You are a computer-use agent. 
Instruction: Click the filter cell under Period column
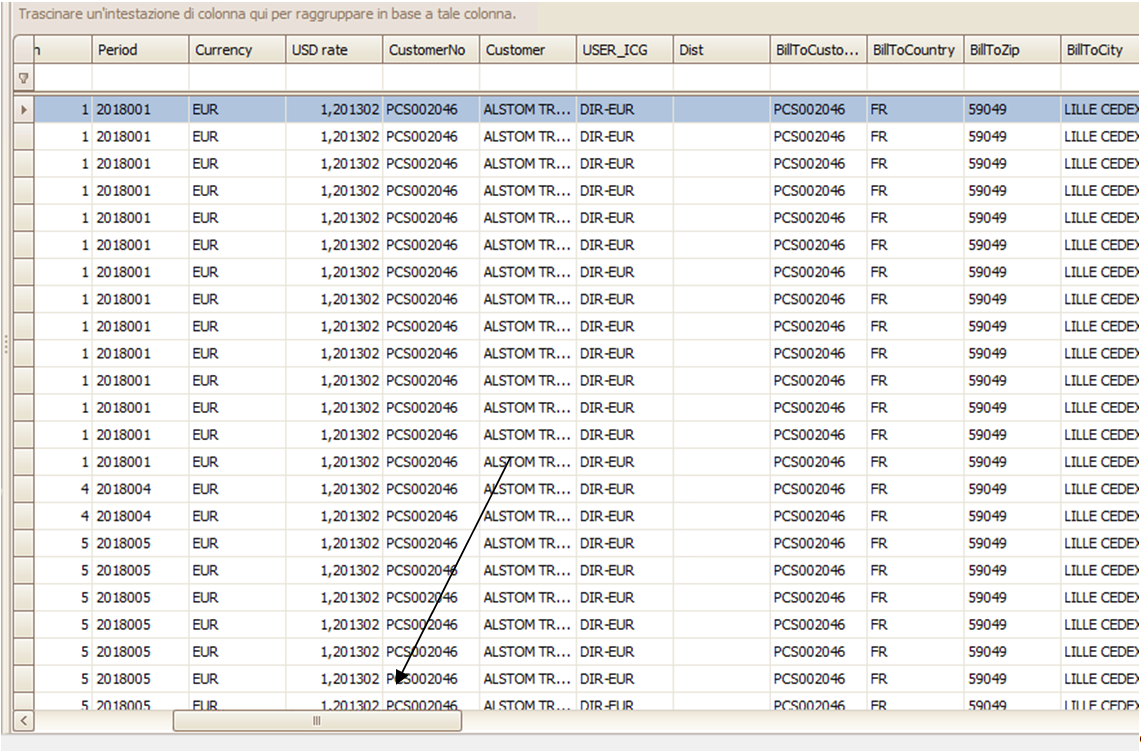pos(140,77)
